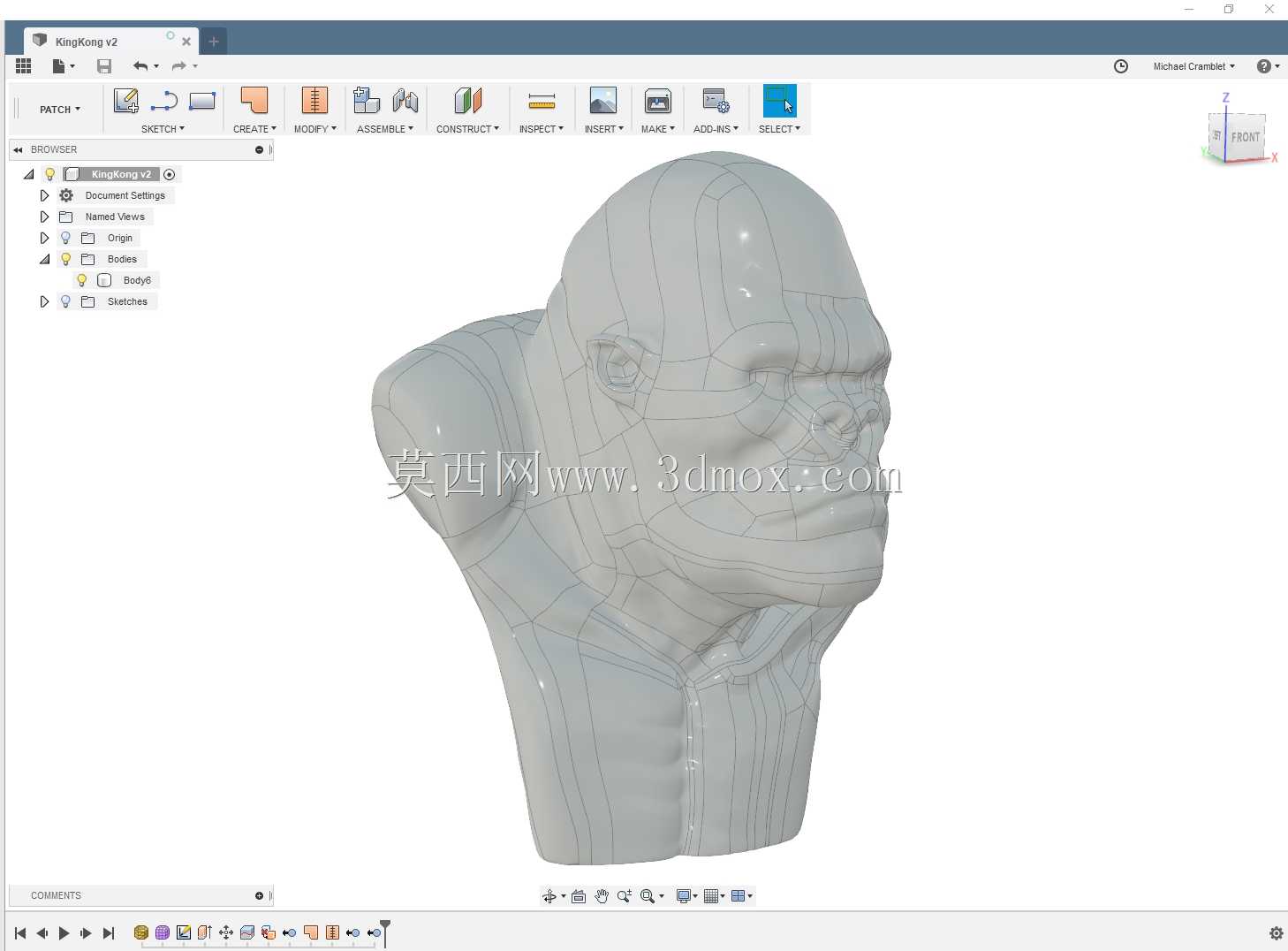This screenshot has height=951, width=1288.
Task: Open the SKETCH menu
Action: [163, 129]
